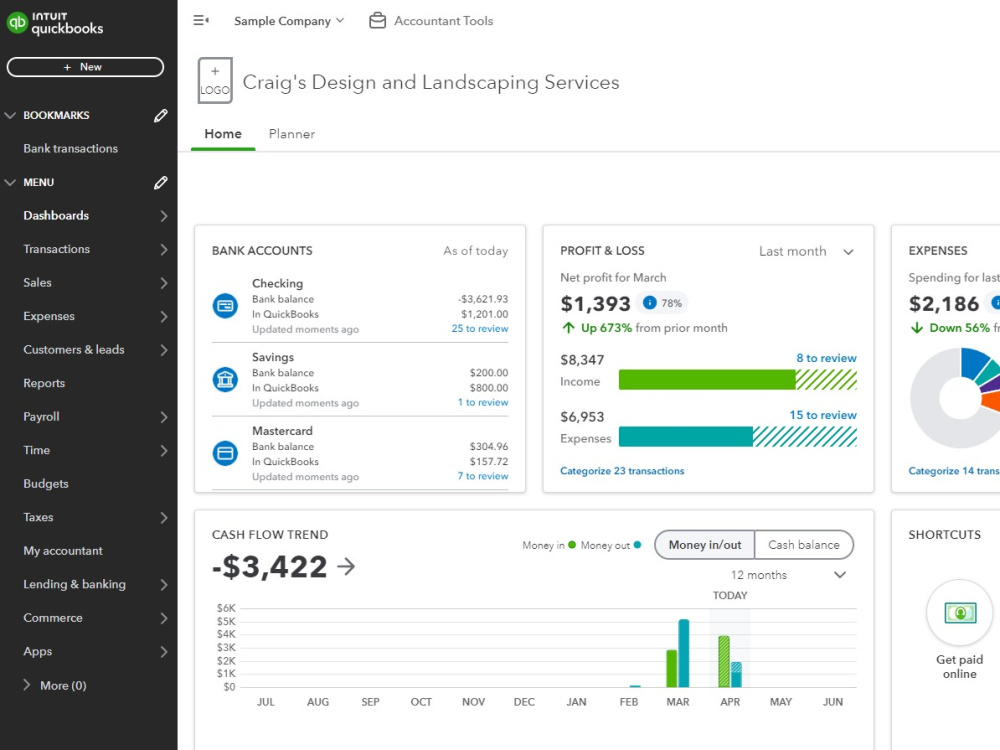This screenshot has height=750, width=1000.
Task: Click the + New button
Action: pyautogui.click(x=86, y=66)
